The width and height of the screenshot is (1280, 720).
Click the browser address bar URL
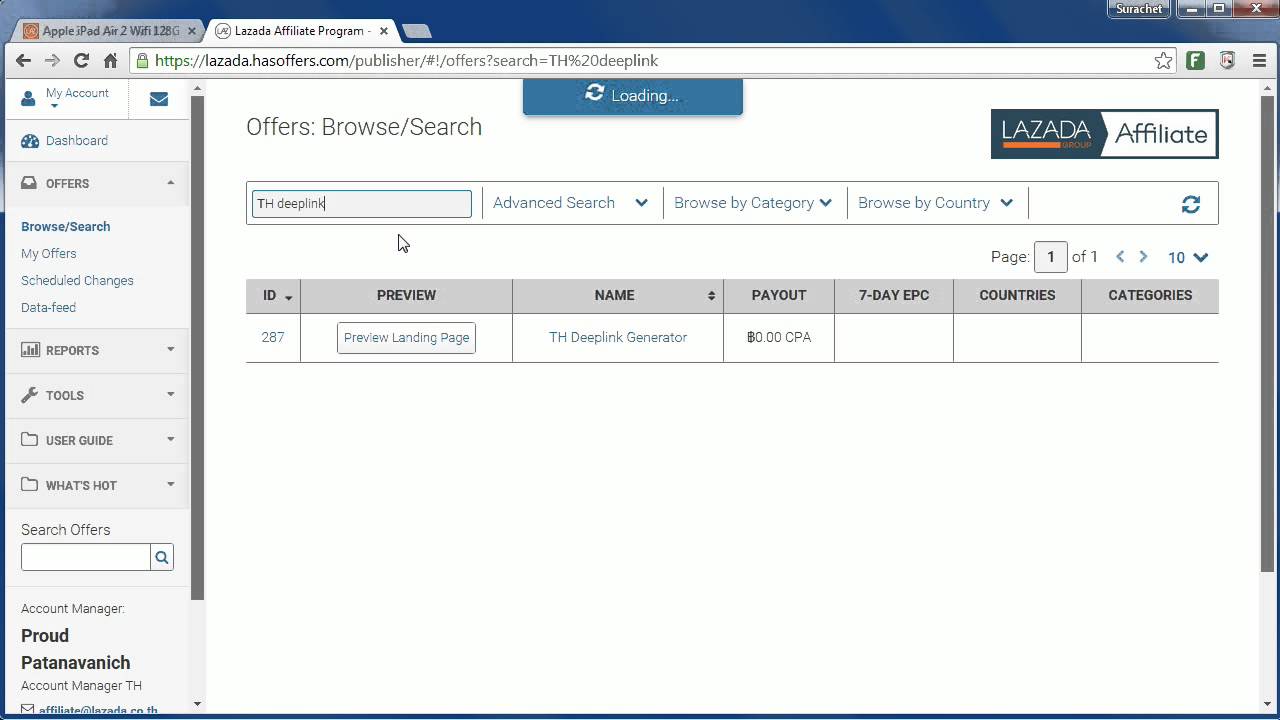click(407, 61)
